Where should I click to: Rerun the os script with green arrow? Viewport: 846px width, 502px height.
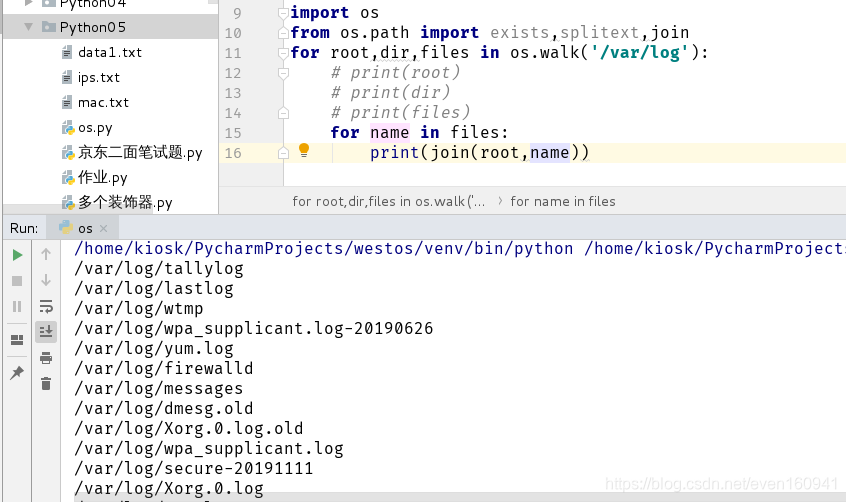(17, 255)
